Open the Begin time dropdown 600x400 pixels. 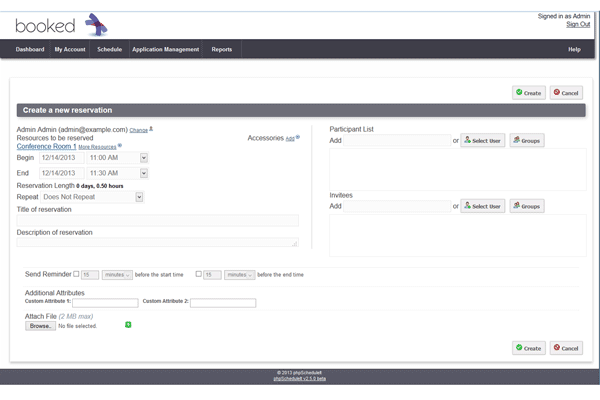tap(144, 157)
